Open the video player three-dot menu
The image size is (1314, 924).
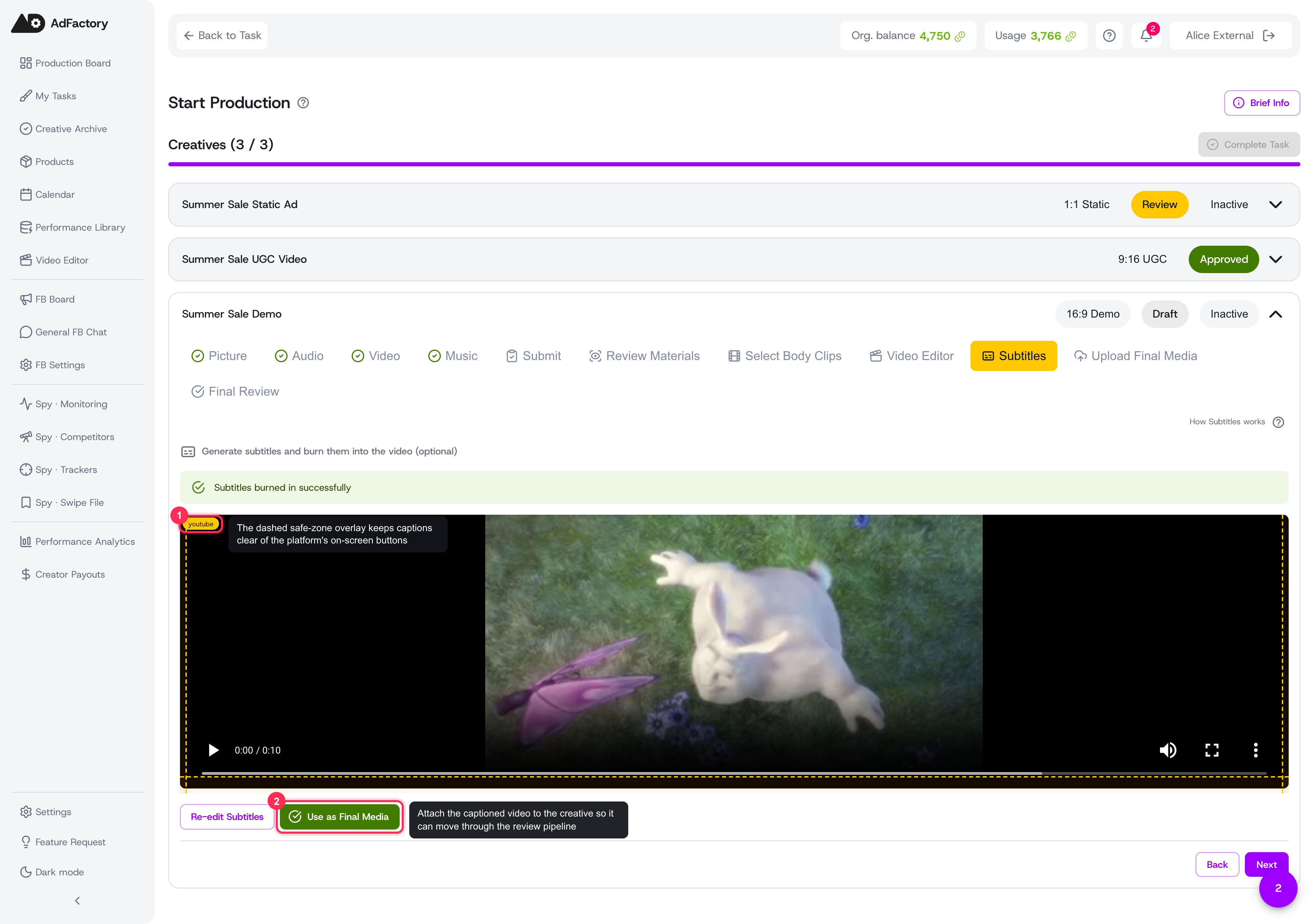pos(1255,750)
